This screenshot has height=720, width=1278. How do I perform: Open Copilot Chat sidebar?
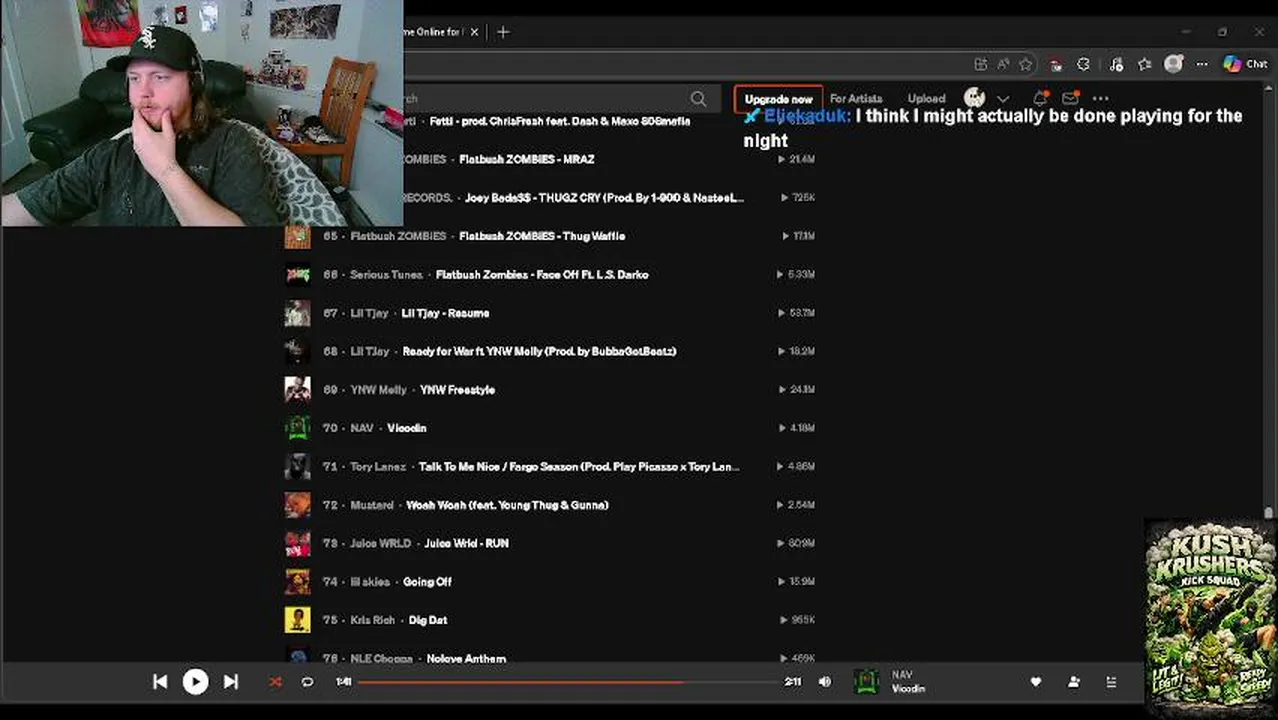coord(1245,64)
